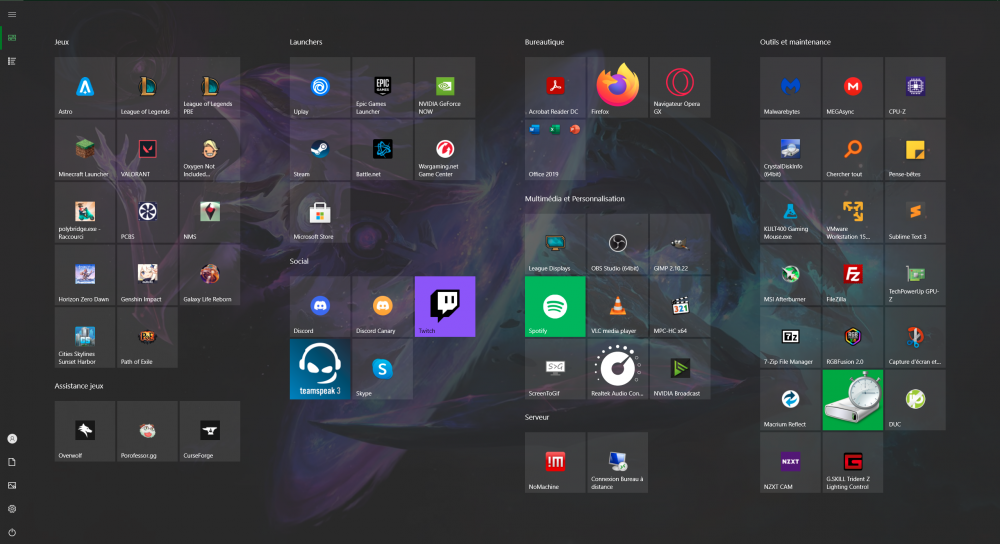Launch OBS Studio (64bit)
The height and width of the screenshot is (544, 1000).
point(617,244)
